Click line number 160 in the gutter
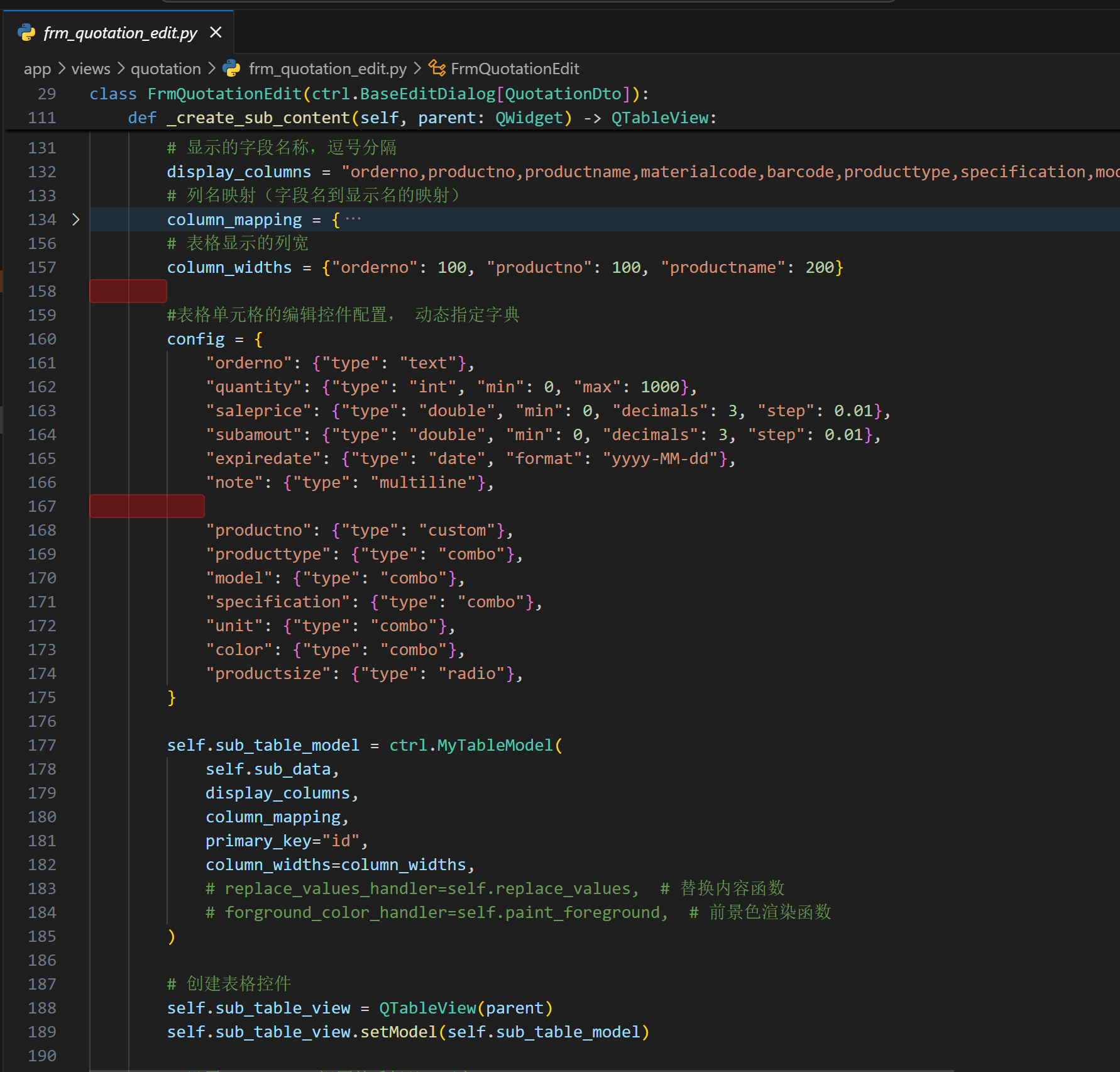This screenshot has height=1072, width=1120. (42, 339)
